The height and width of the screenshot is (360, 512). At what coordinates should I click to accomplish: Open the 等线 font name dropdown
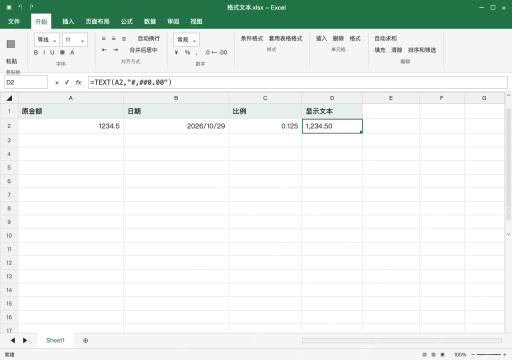[47, 40]
